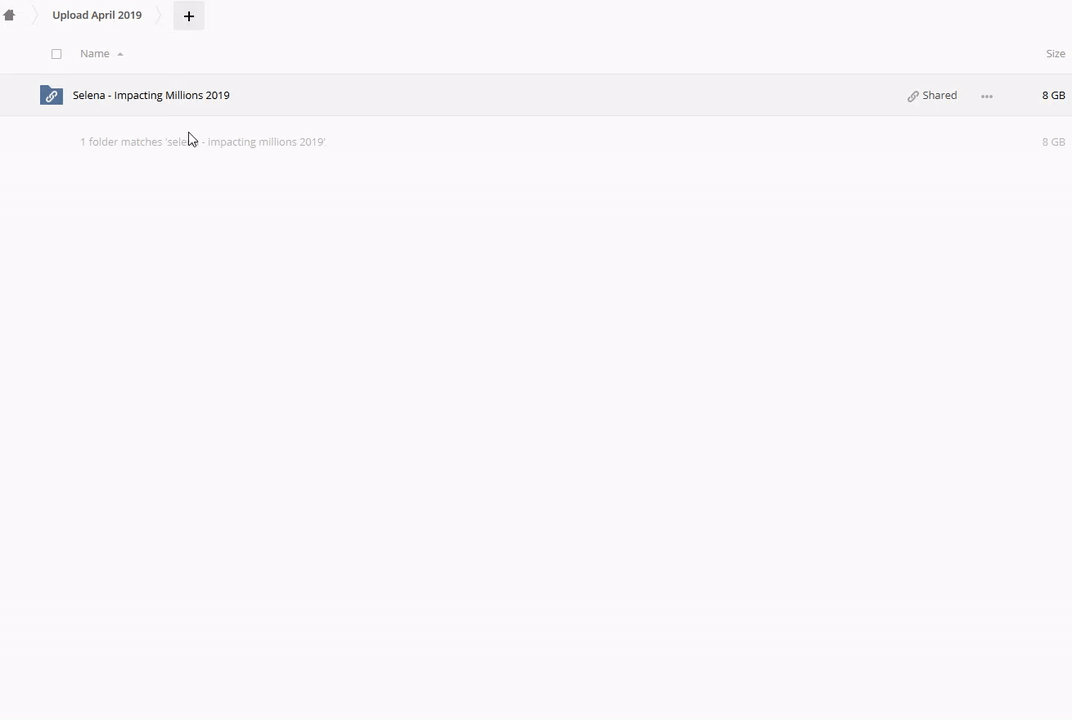Click the shared folder icon for Selena

[x=51, y=95]
